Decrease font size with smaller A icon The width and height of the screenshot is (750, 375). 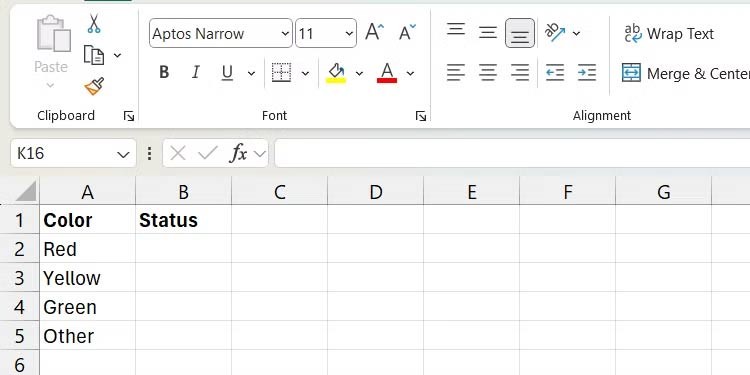(407, 33)
